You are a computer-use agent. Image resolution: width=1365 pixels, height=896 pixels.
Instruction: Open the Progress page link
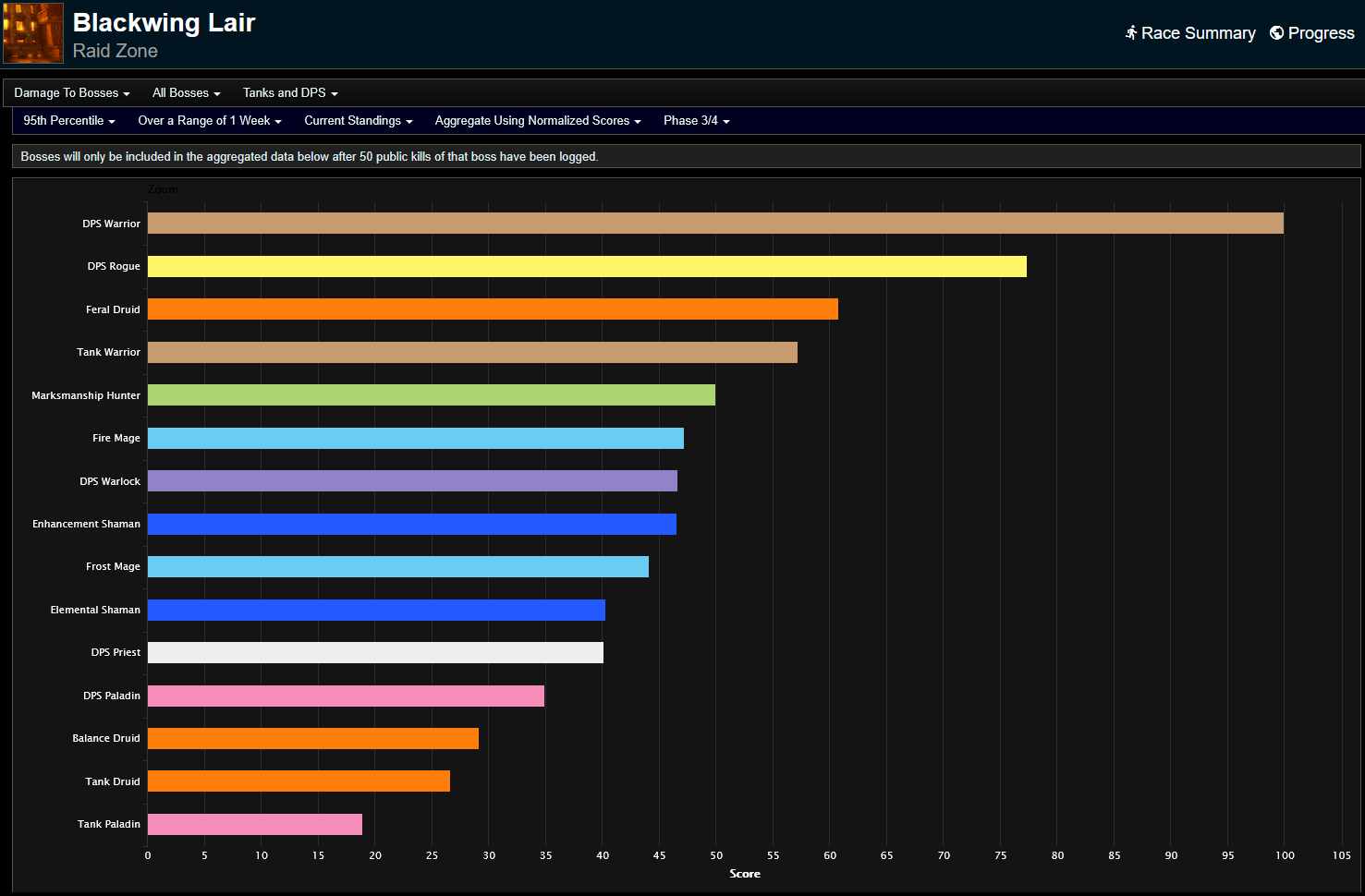tap(1321, 33)
